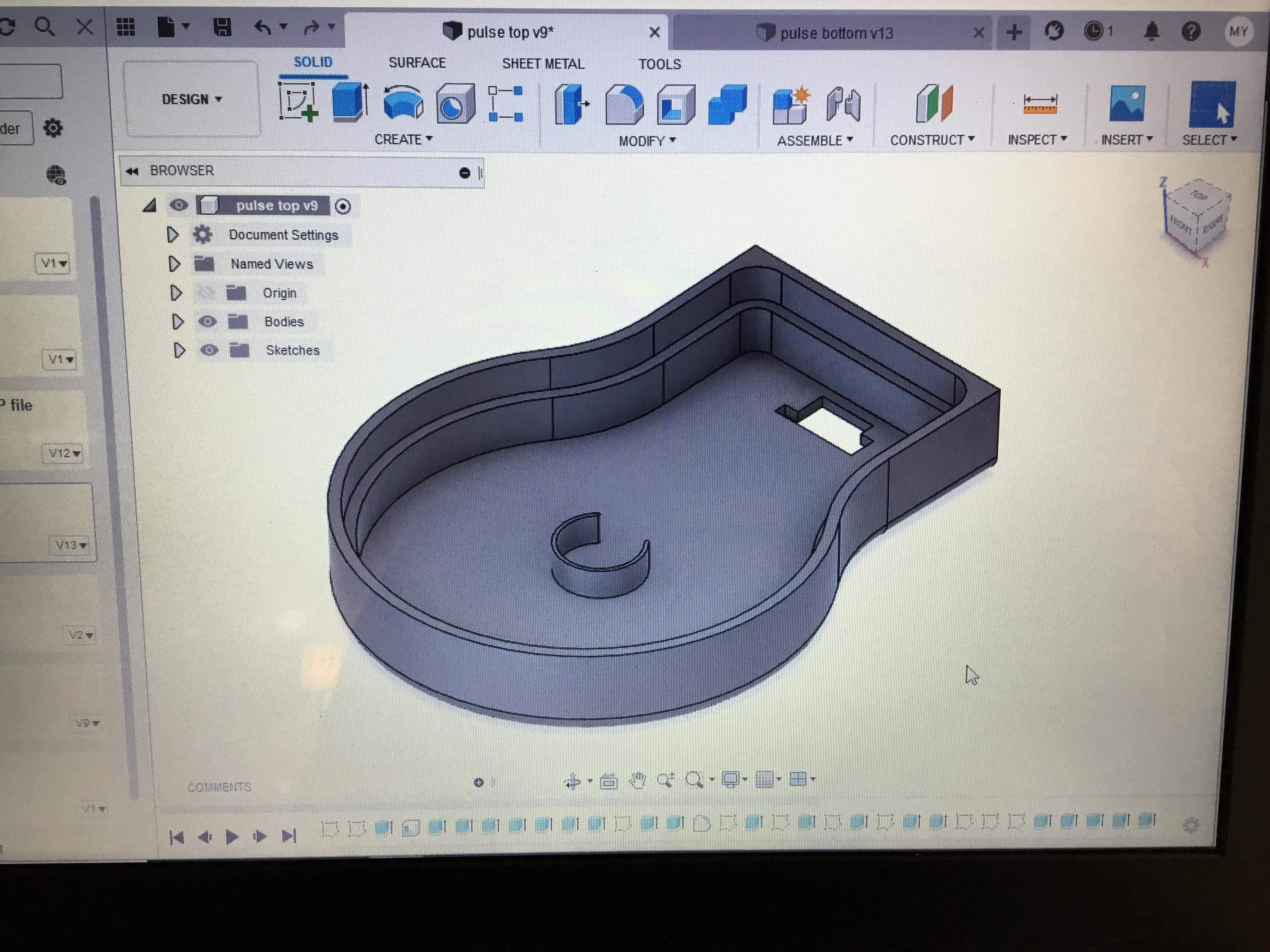Toggle visibility of Sketches folder
Image resolution: width=1270 pixels, height=952 pixels.
tap(209, 350)
